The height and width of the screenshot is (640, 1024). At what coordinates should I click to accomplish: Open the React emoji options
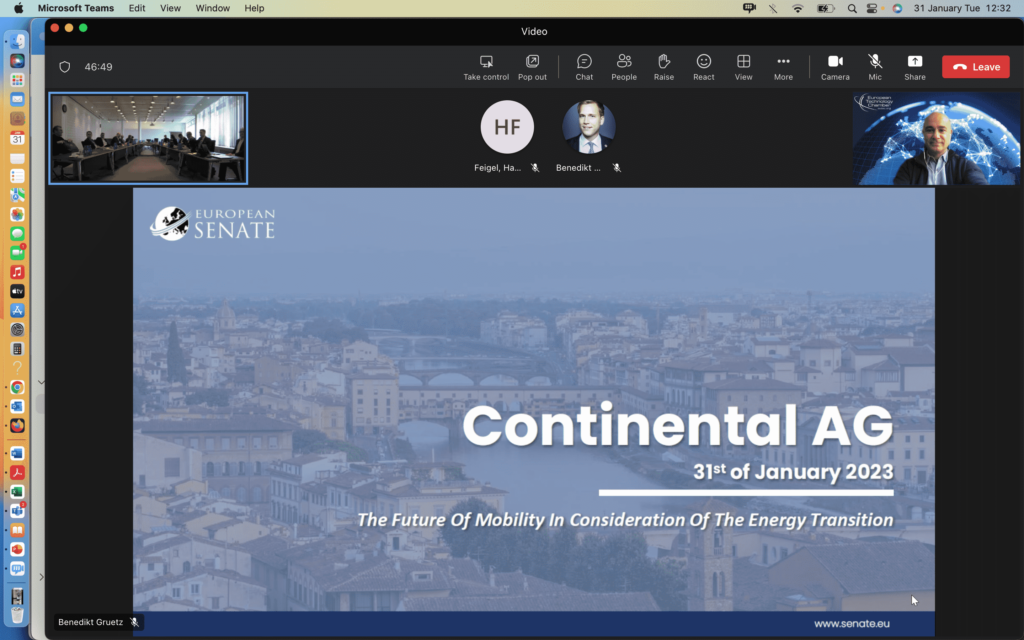[x=703, y=67]
